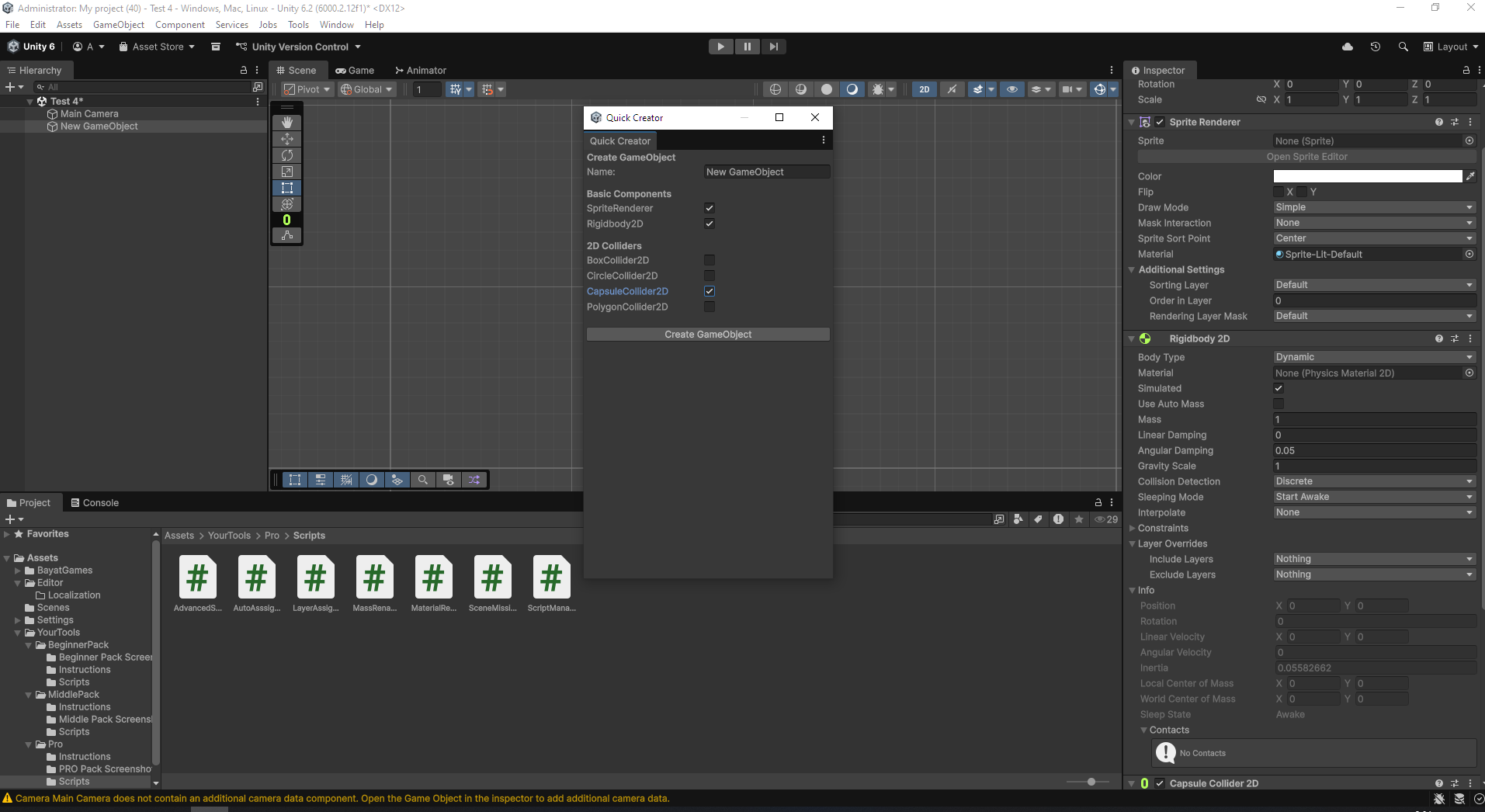Check BoxCollider2D in Quick Creator
1485x812 pixels.
tap(710, 260)
